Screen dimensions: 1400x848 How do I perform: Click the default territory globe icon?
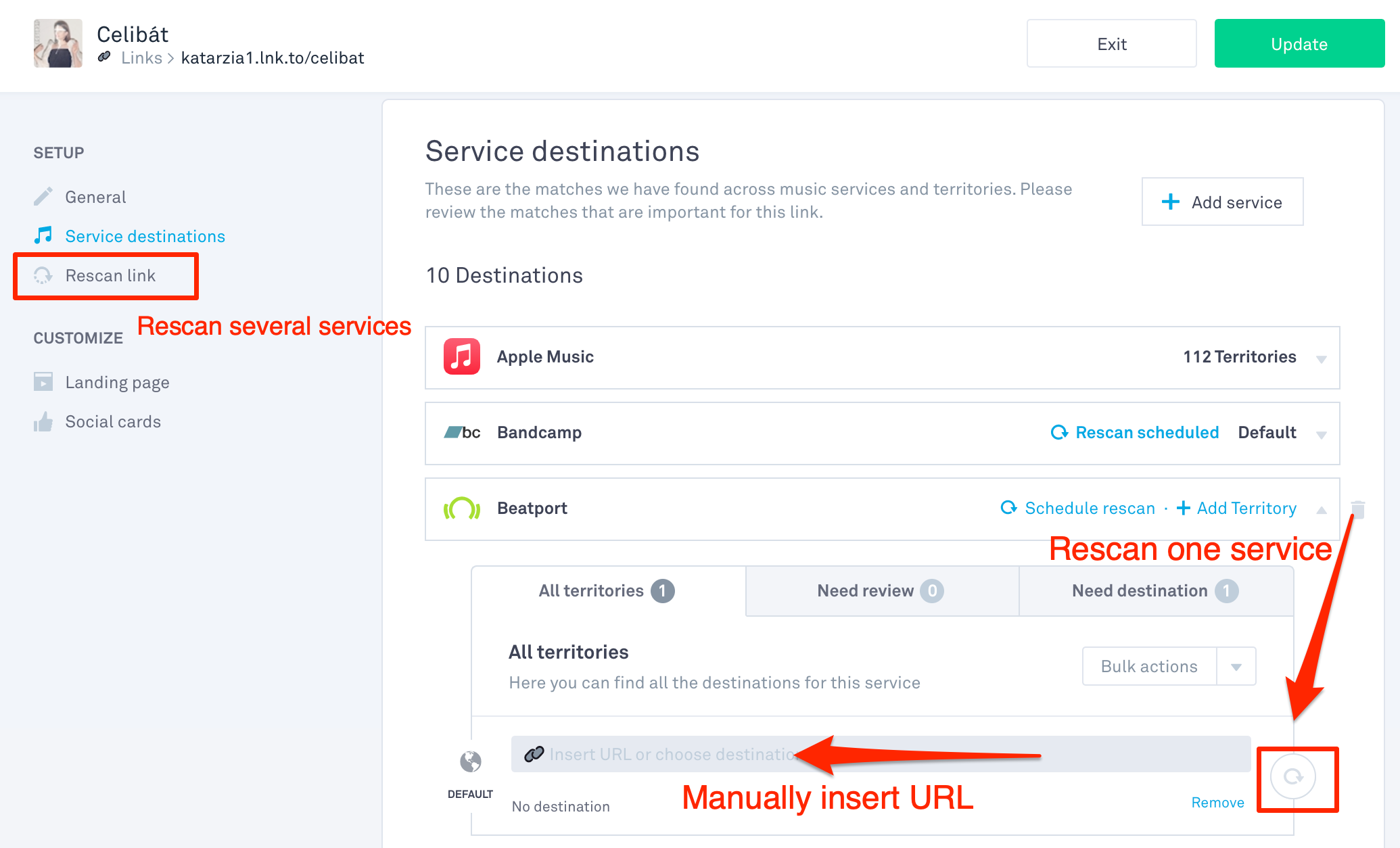click(x=470, y=761)
